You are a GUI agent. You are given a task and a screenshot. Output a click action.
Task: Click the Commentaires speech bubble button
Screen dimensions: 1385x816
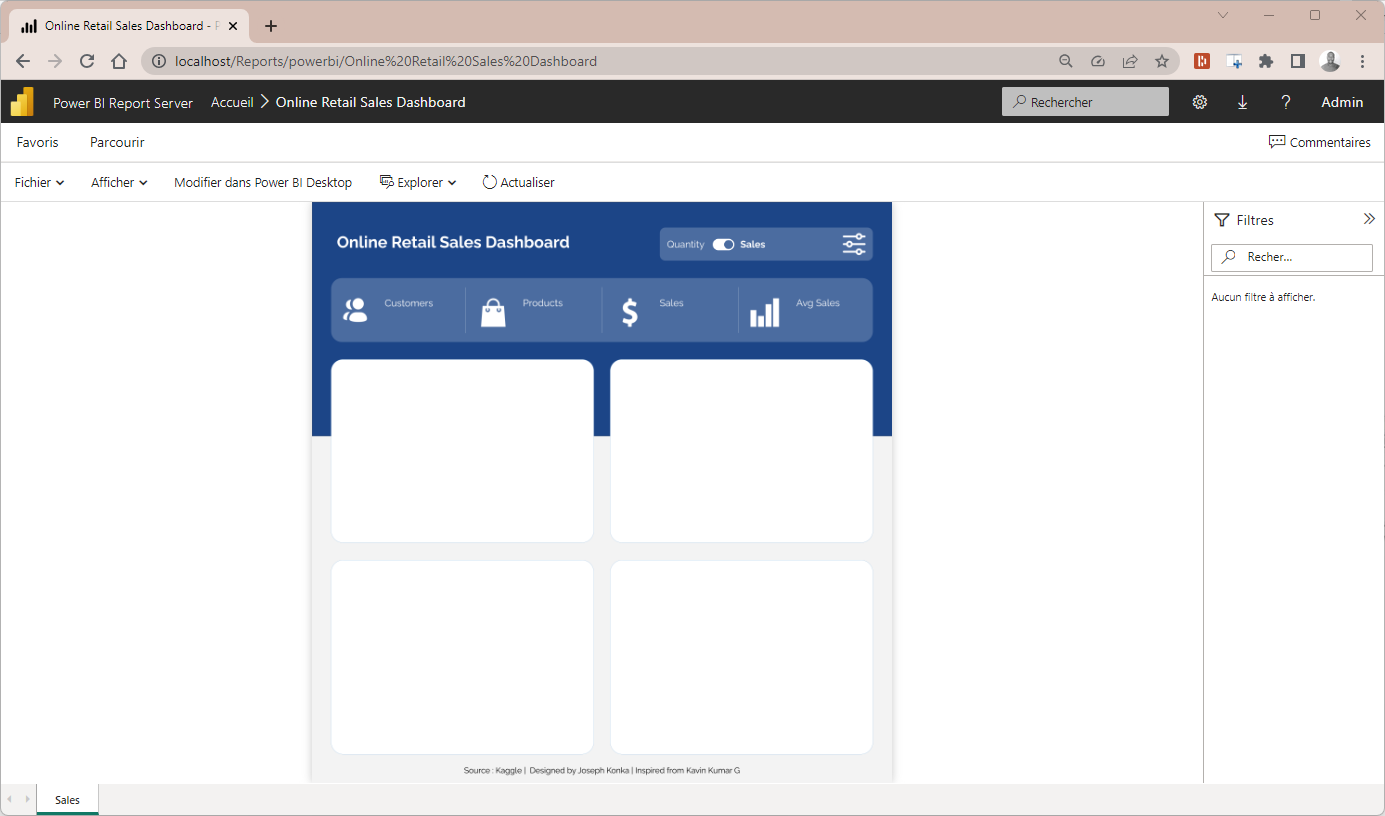point(1319,142)
